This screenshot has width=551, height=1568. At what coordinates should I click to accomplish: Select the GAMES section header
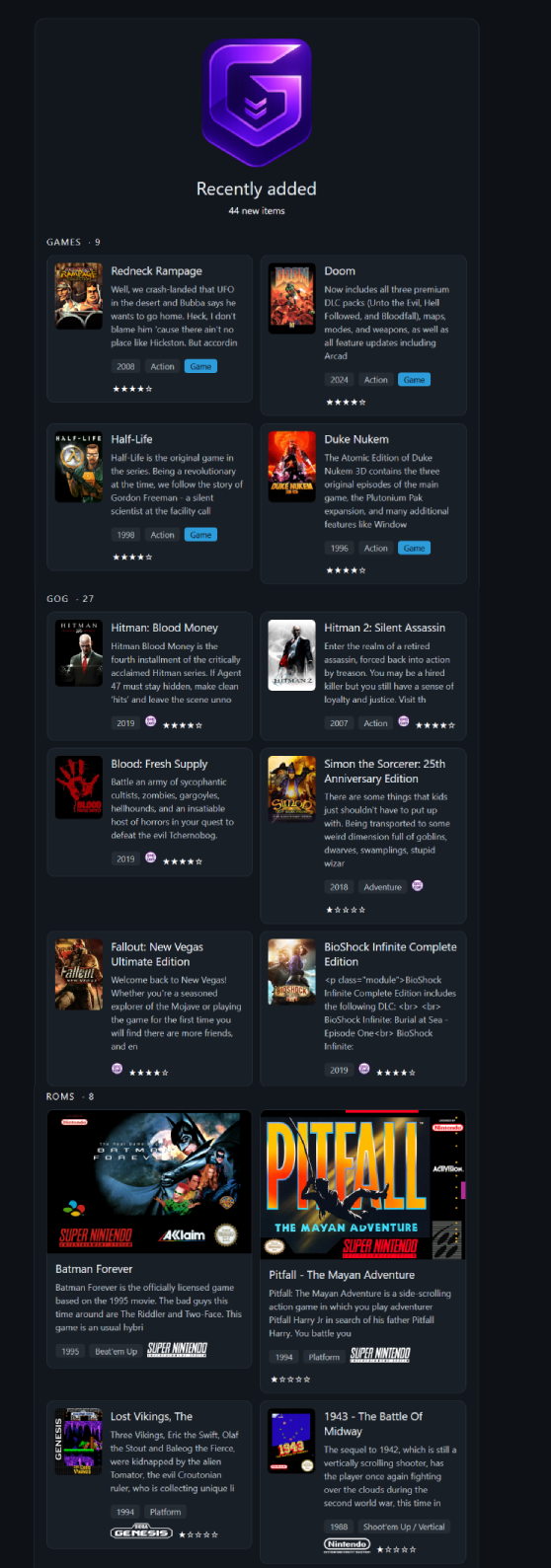(x=63, y=242)
